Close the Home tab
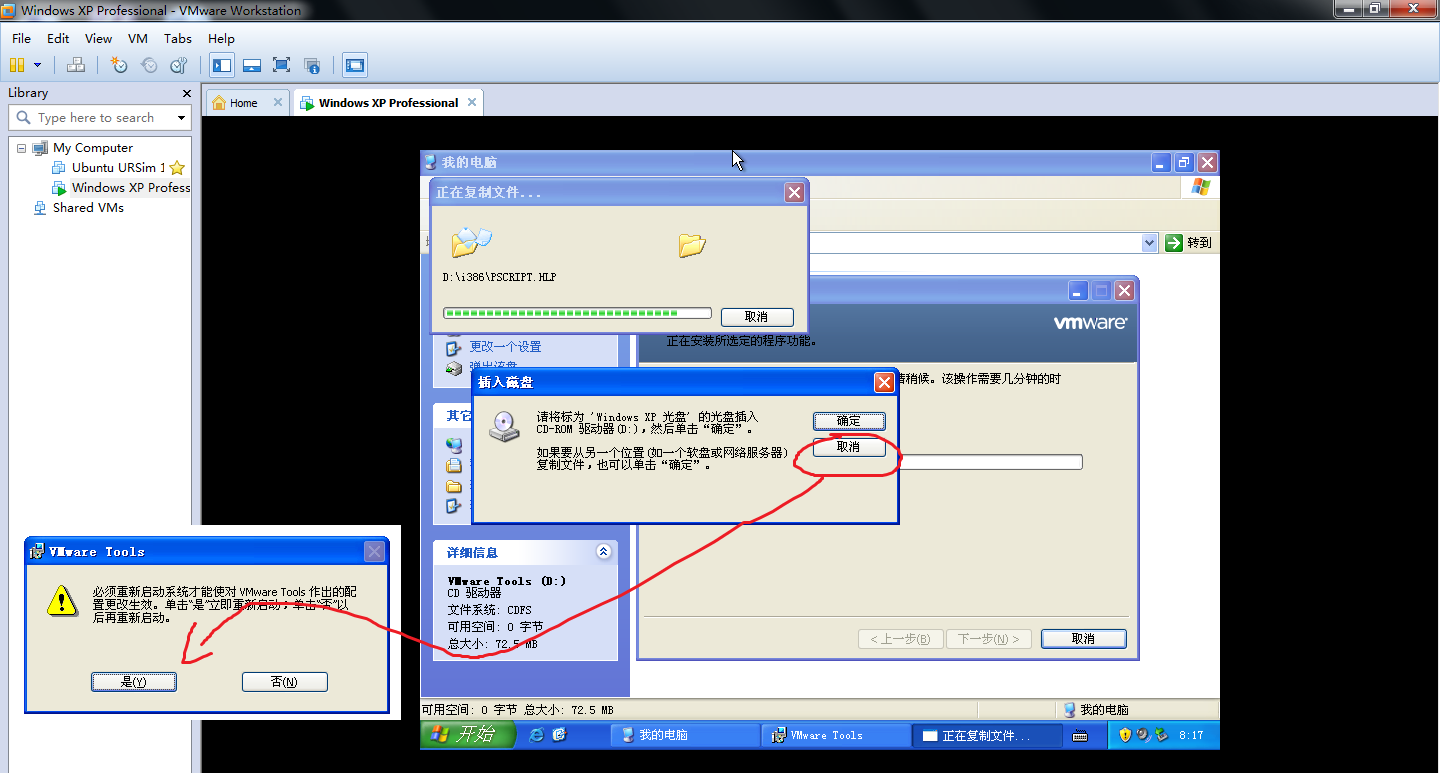1440x773 pixels. (x=278, y=102)
